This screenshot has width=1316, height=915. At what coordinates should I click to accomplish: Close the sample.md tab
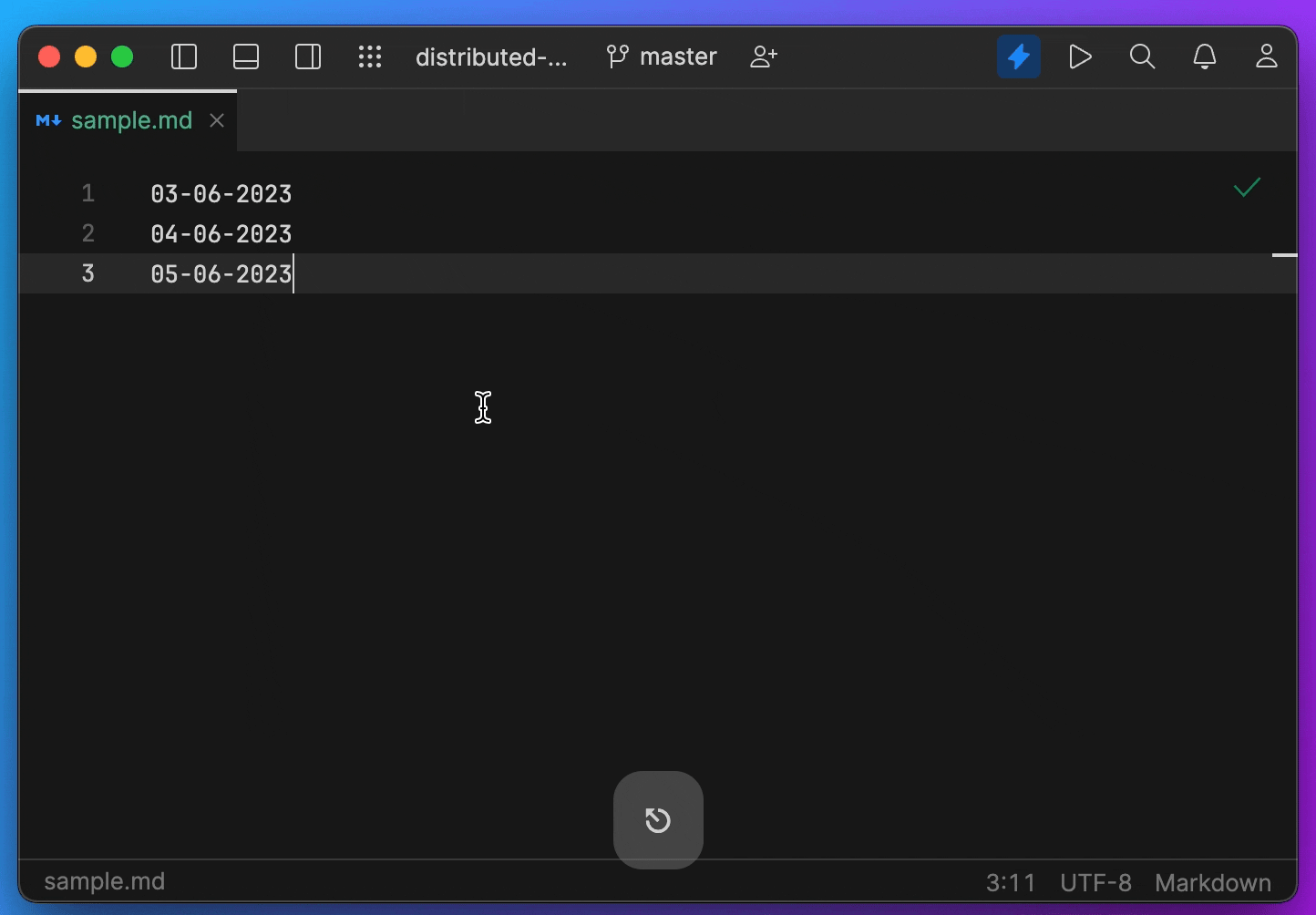click(216, 119)
